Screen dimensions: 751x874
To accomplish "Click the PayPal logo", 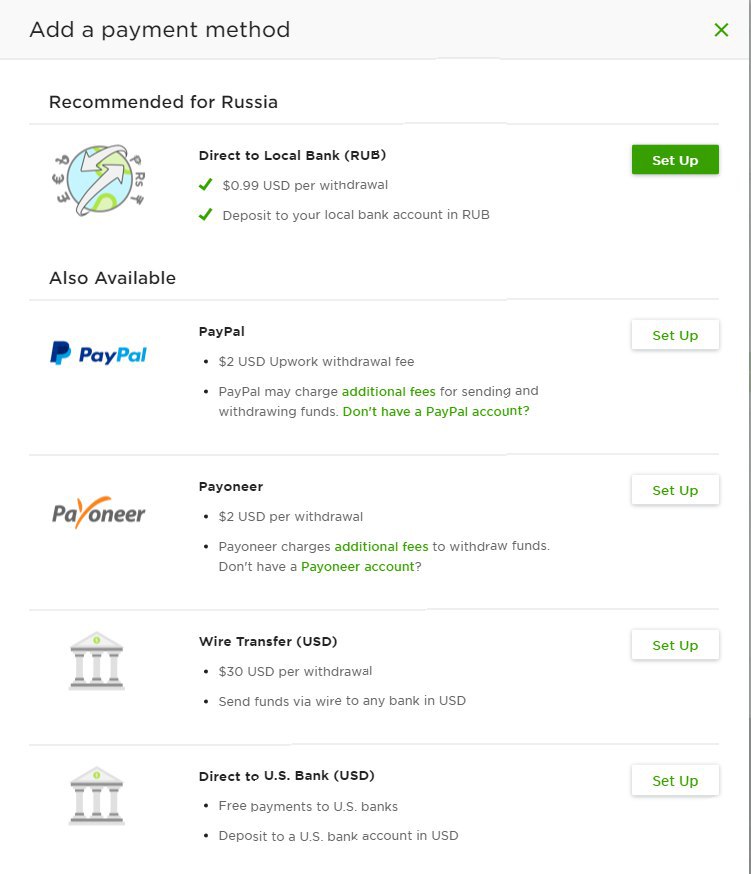I will (98, 353).
